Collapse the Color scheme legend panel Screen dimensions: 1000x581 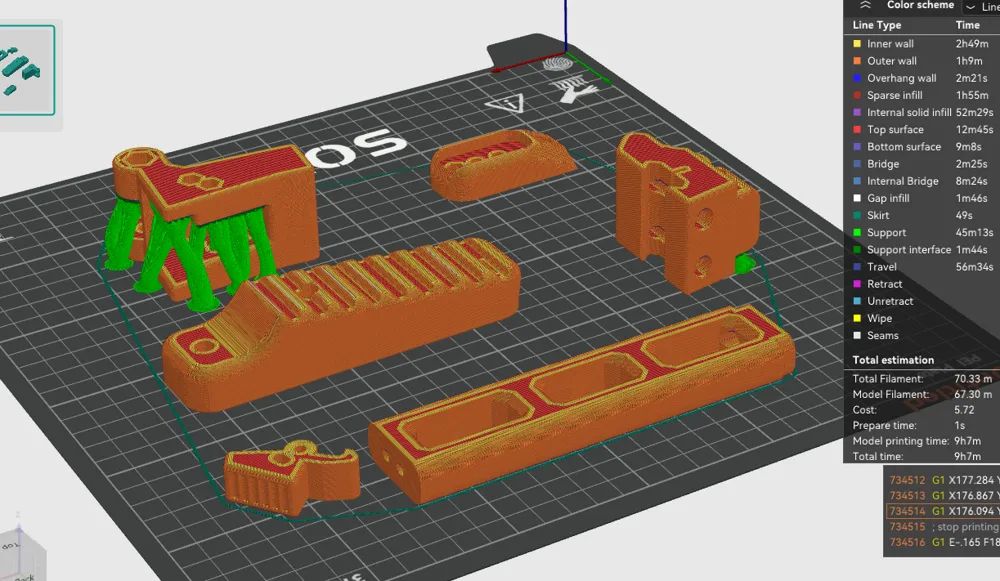point(865,5)
